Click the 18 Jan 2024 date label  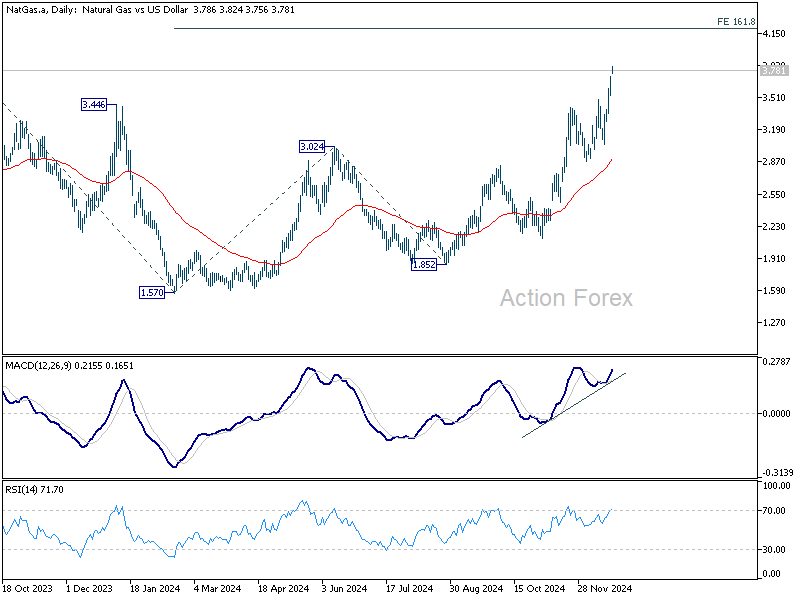coord(155,588)
